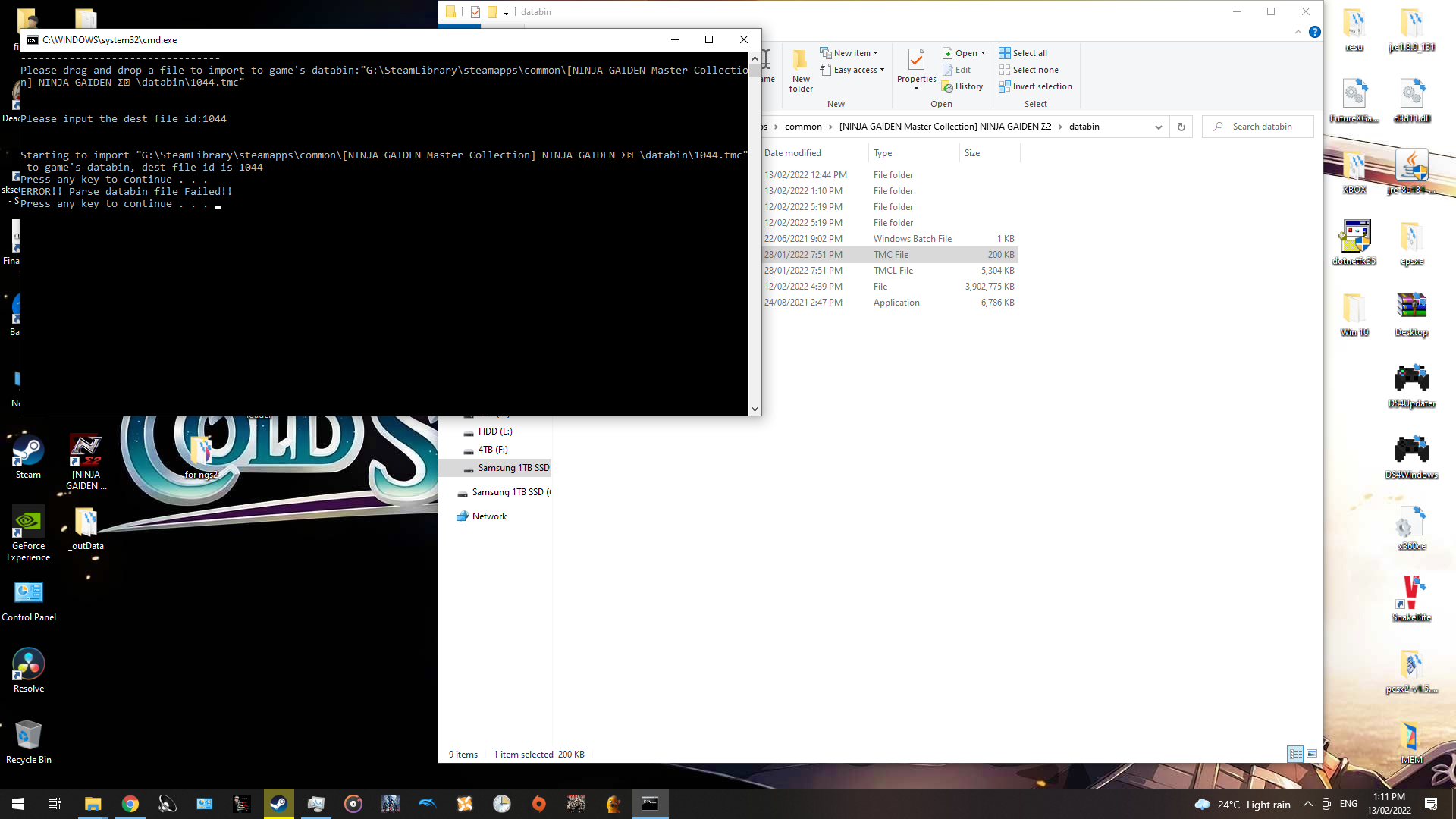Open Google Chrome from the taskbar

tap(130, 804)
